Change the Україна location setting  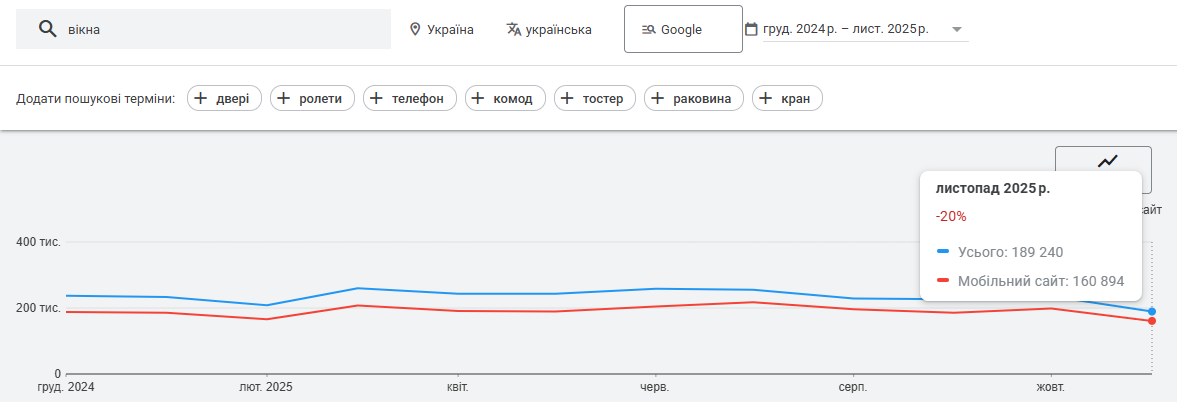[x=450, y=29]
